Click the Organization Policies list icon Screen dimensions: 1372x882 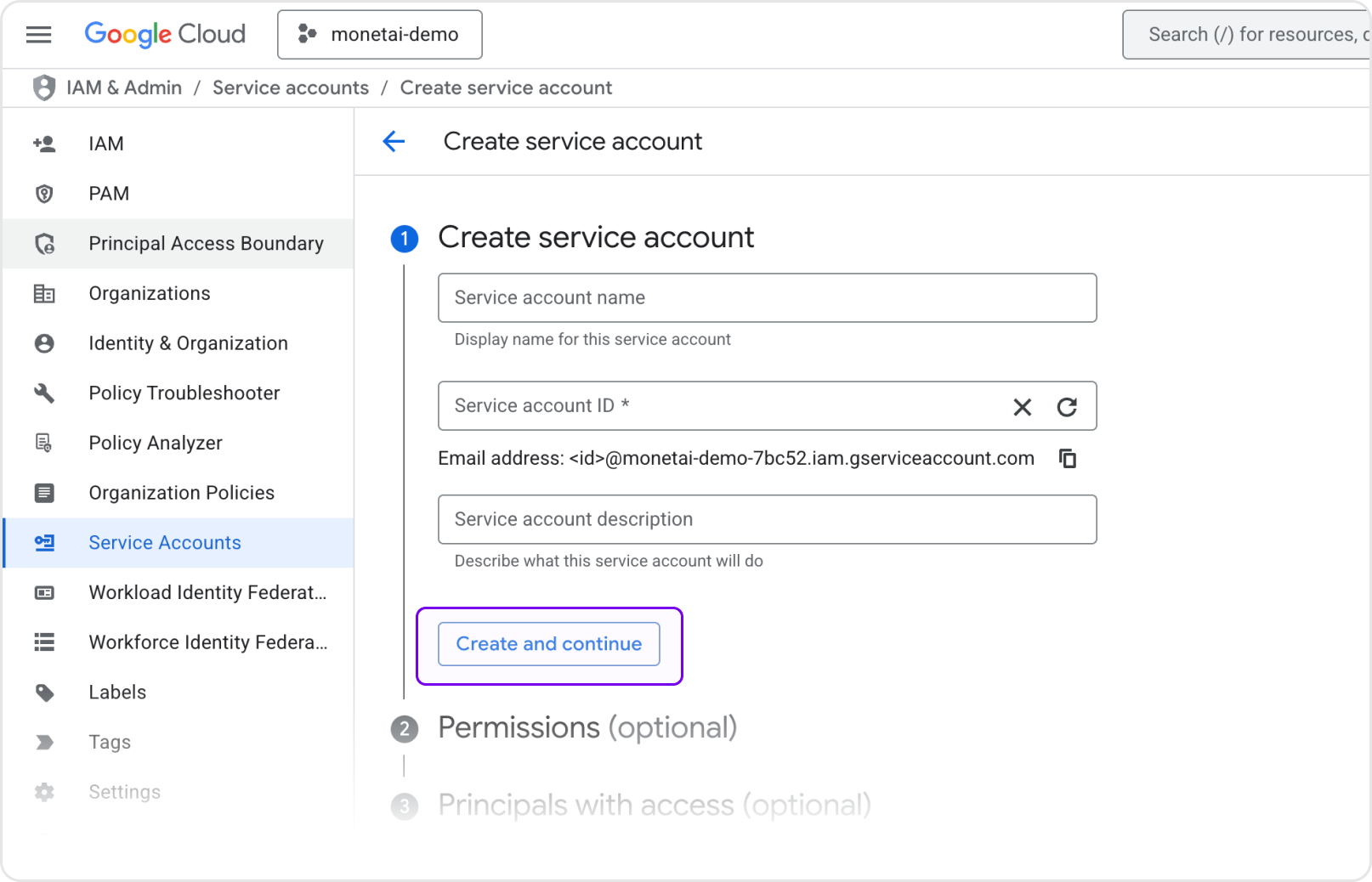44,493
